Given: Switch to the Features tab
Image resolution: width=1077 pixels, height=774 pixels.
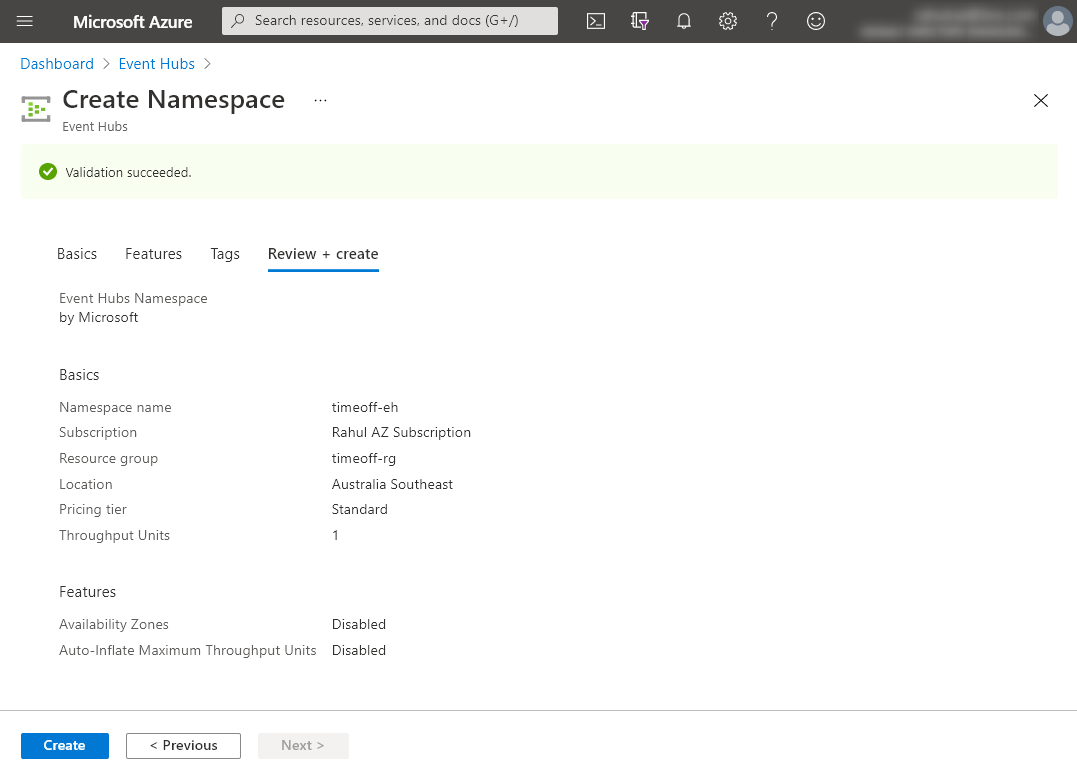Looking at the screenshot, I should 153,254.
